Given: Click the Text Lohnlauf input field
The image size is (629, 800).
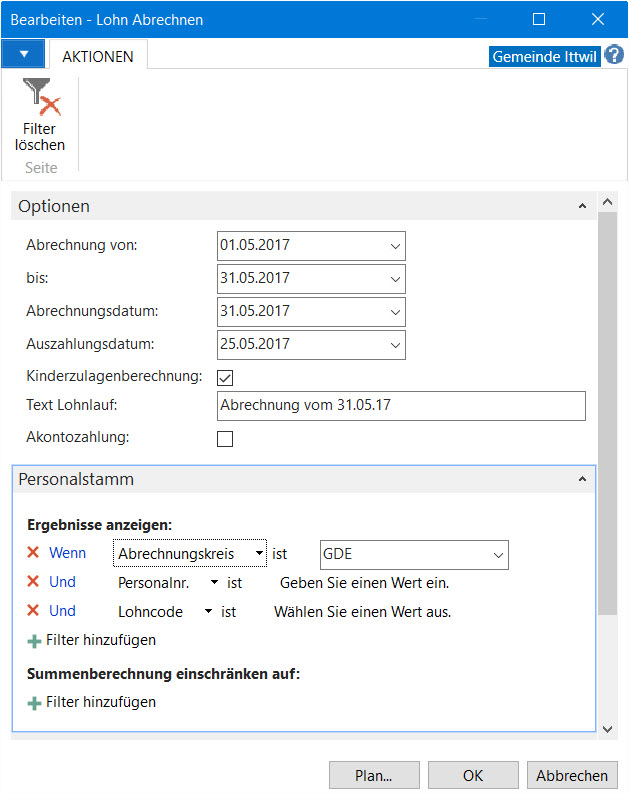Looking at the screenshot, I should 401,406.
